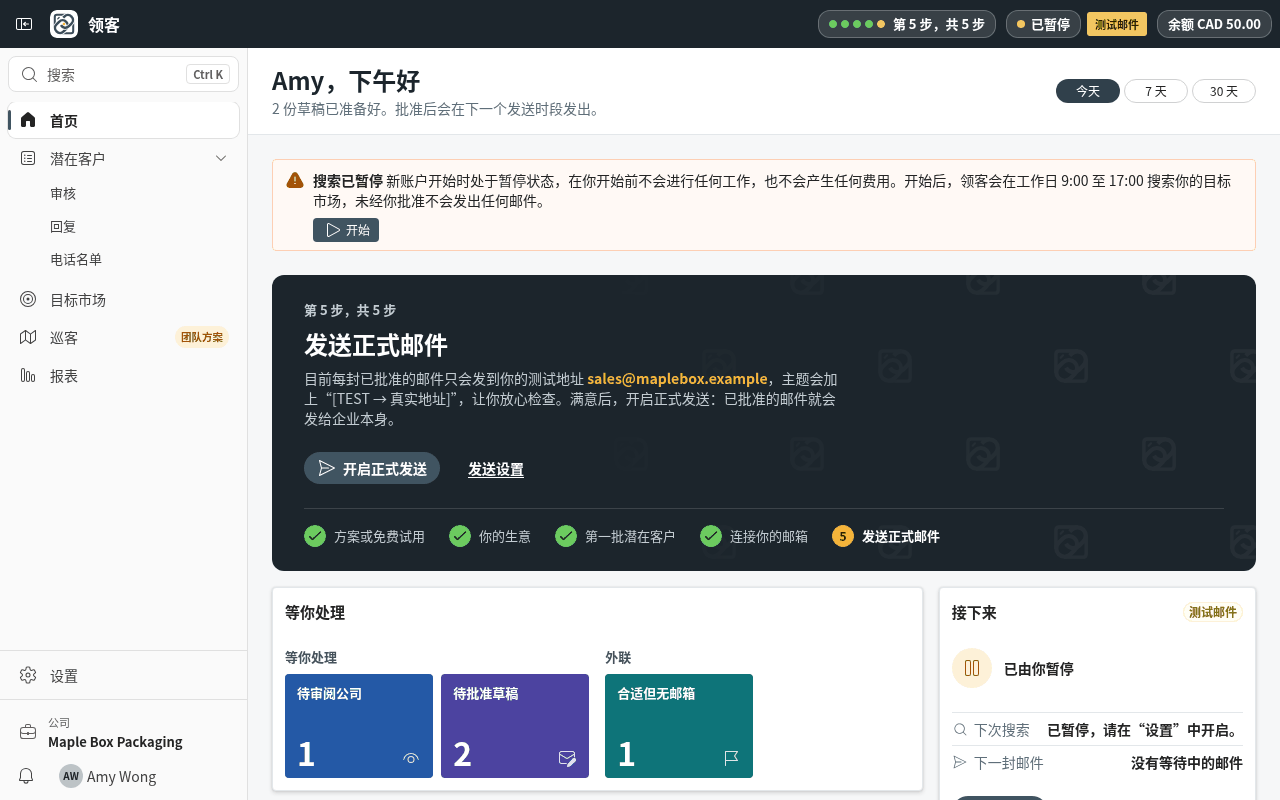Open 报表 page

124,375
